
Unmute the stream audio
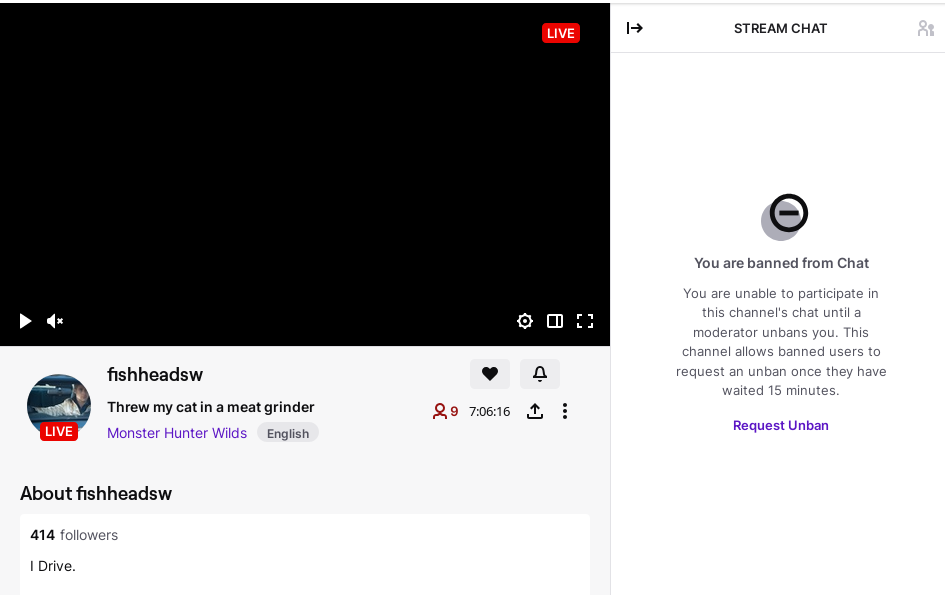(55, 321)
